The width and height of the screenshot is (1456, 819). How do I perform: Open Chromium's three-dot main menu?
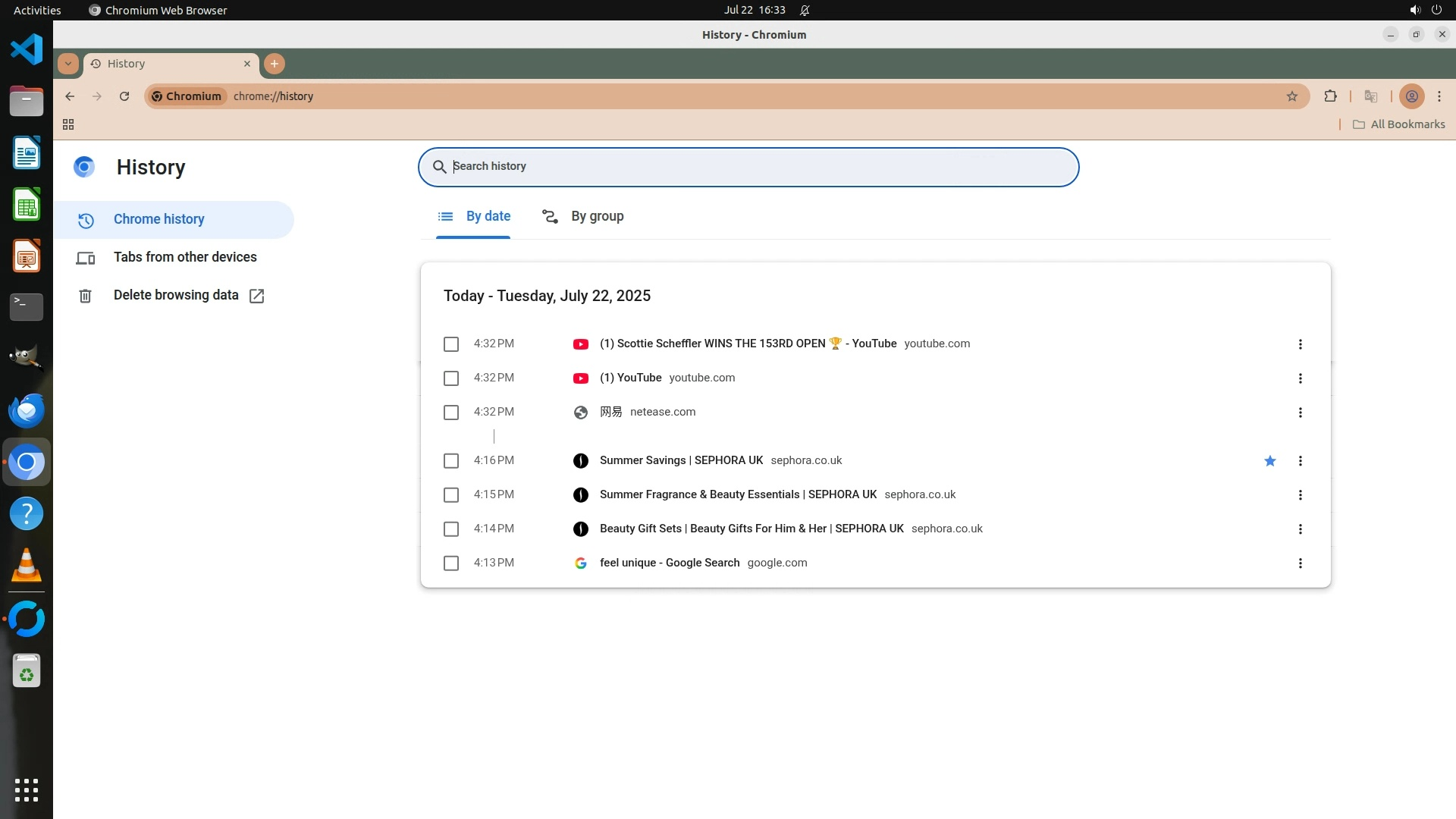point(1439,96)
